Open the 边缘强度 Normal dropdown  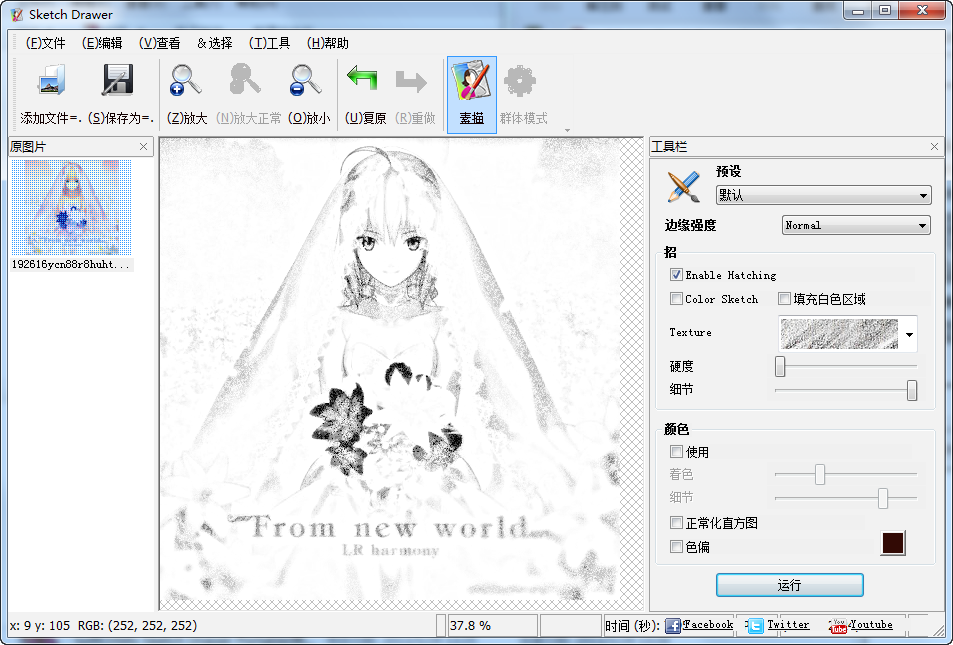(855, 225)
